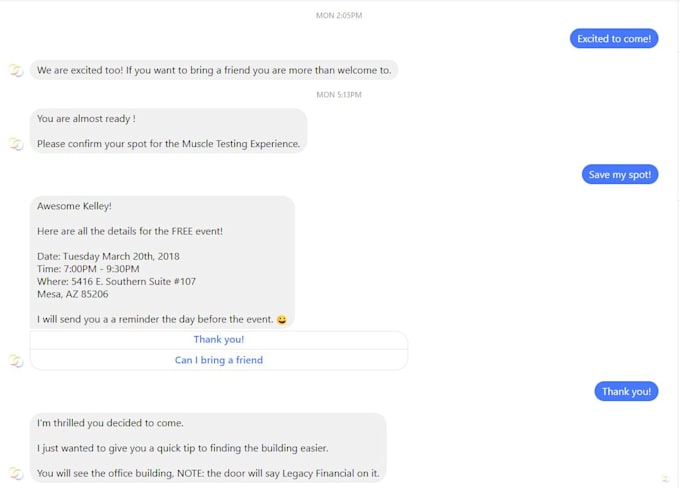Click the grinning emoji in the reminder message
Screen dimensions: 680x488
coord(281,320)
